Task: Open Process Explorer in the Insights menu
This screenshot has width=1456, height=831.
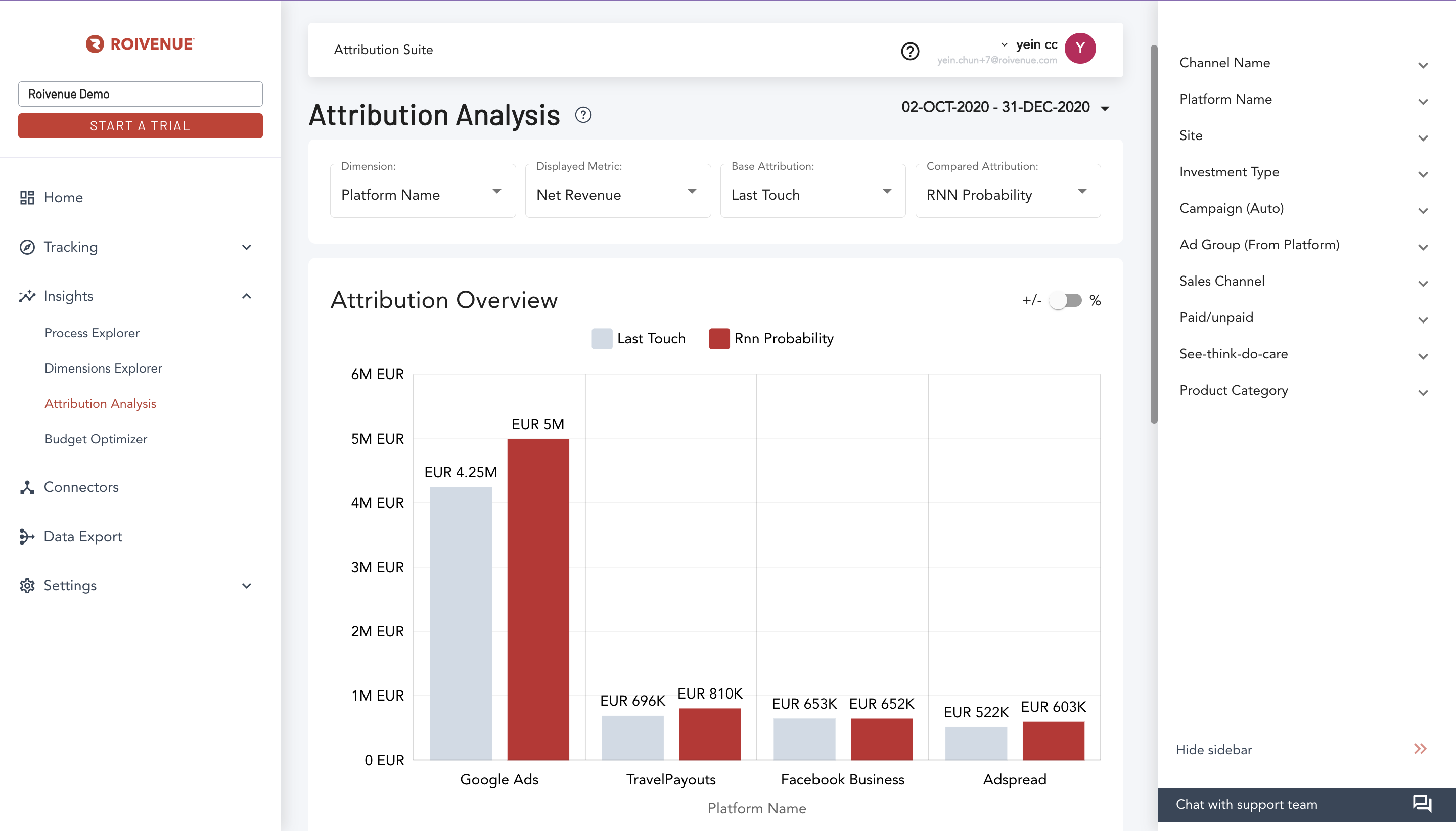Action: click(x=92, y=333)
